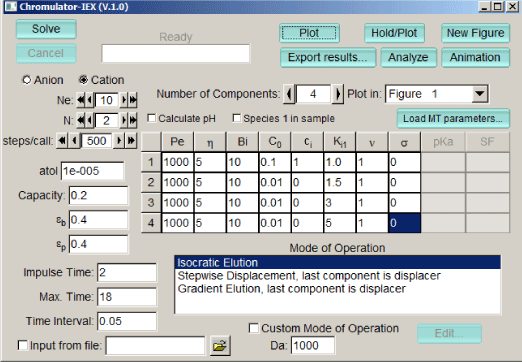
Task: Click row 2 K cell 1.5
Action: coord(340,182)
